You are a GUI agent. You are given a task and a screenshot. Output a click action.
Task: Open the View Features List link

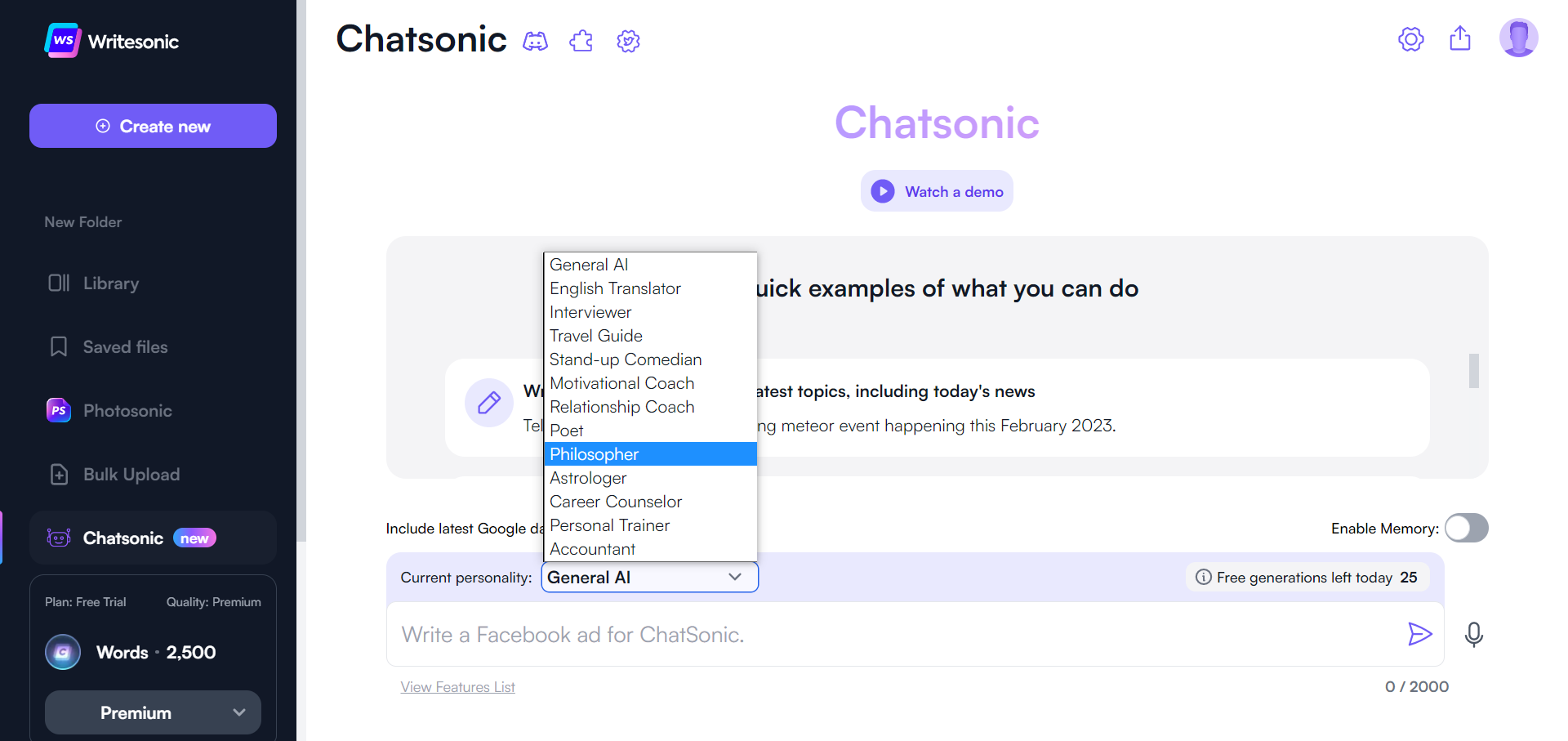(x=457, y=687)
